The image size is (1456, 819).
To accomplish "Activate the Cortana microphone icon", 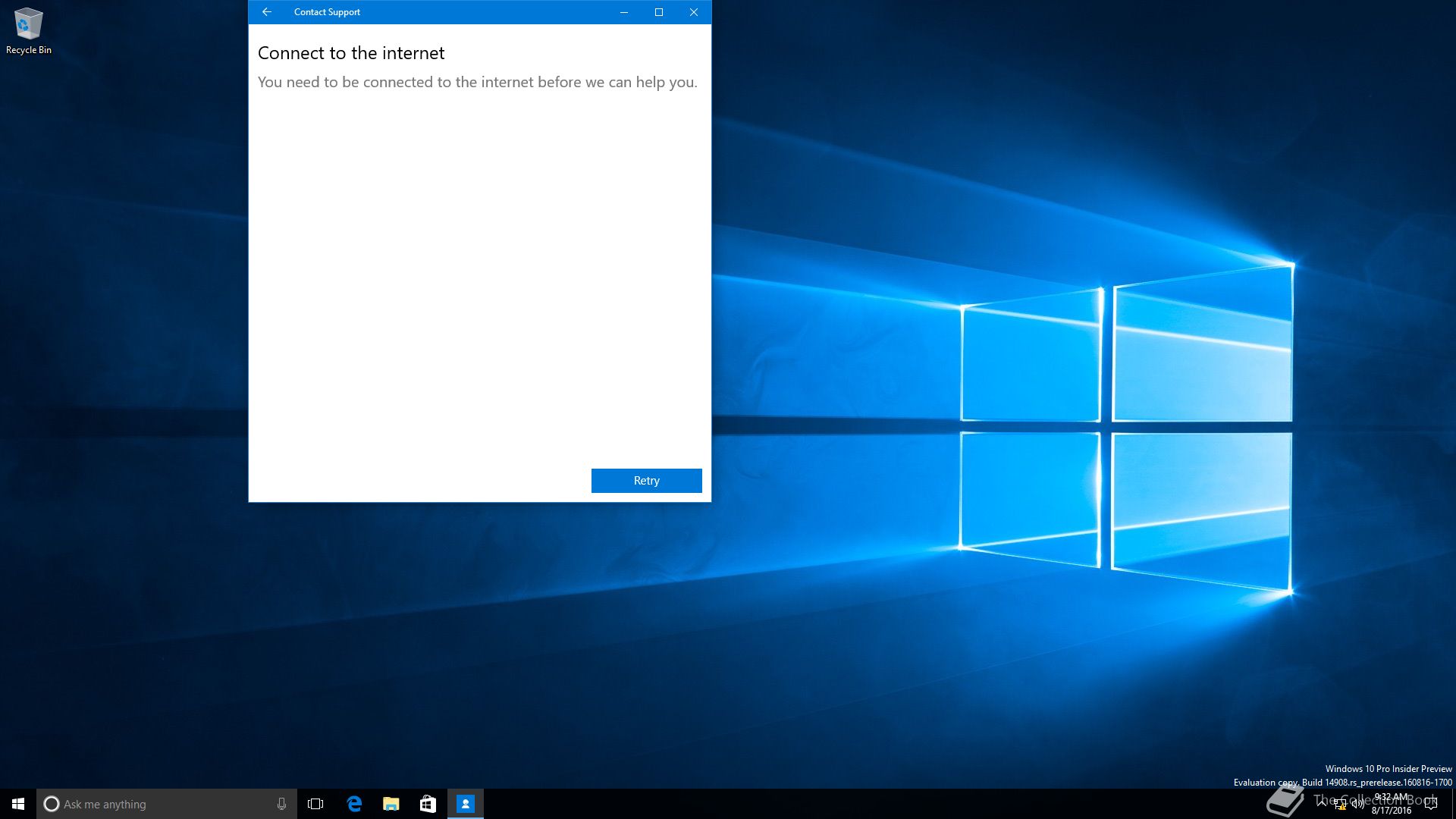I will tap(281, 804).
